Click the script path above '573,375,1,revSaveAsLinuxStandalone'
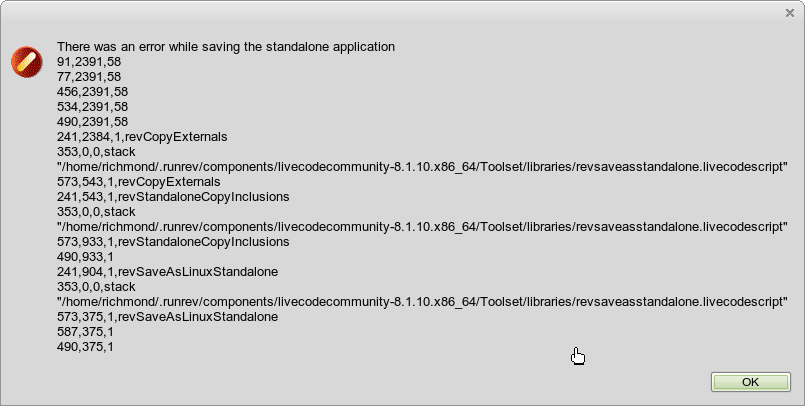The width and height of the screenshot is (805, 406). click(423, 302)
